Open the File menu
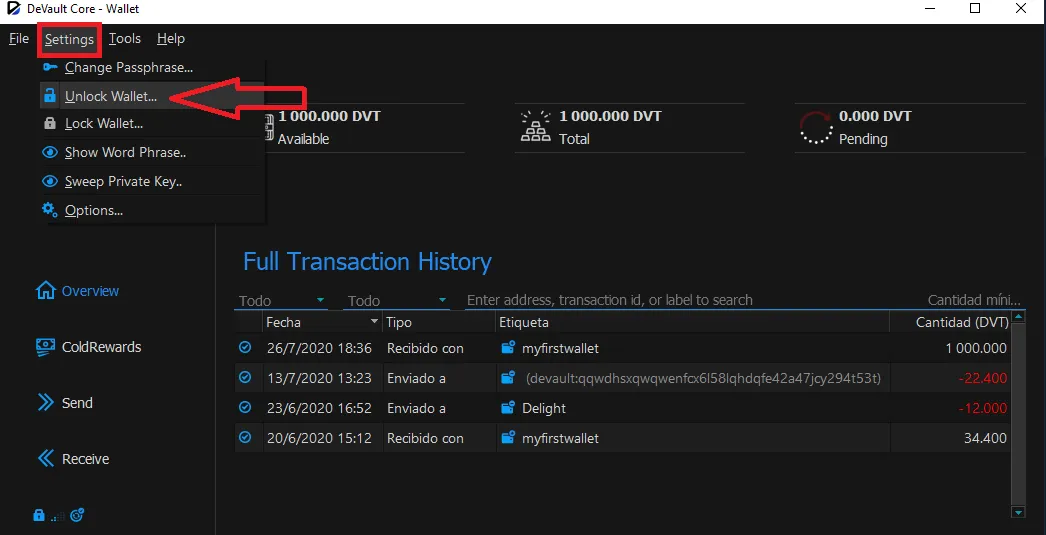The height and width of the screenshot is (535, 1046). (x=19, y=39)
